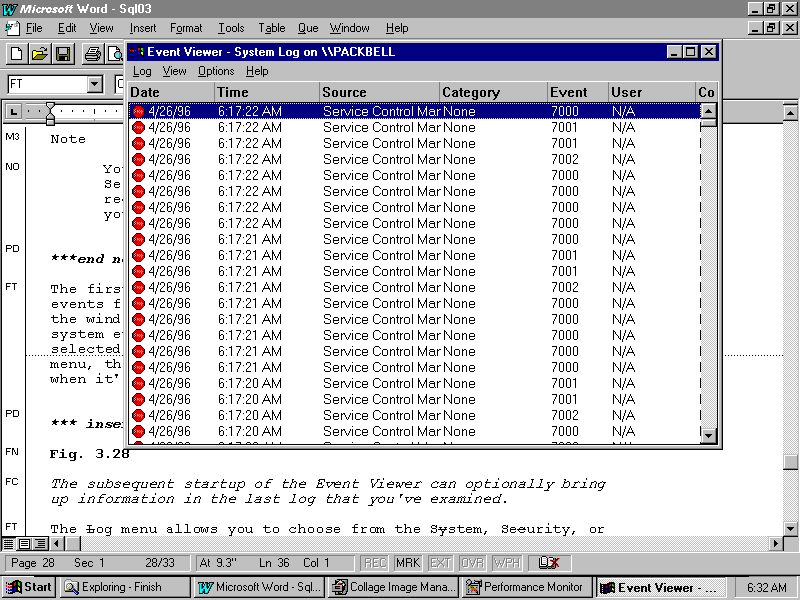Toggle the MRK revision marking indicator
Image resolution: width=800 pixels, height=600 pixels.
(407, 563)
